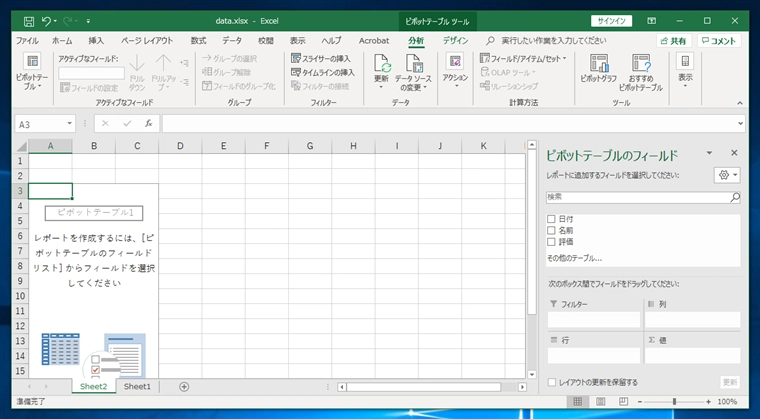Click the zoom slider in the status bar
Viewport: 760px width, 419px height.
673,401
